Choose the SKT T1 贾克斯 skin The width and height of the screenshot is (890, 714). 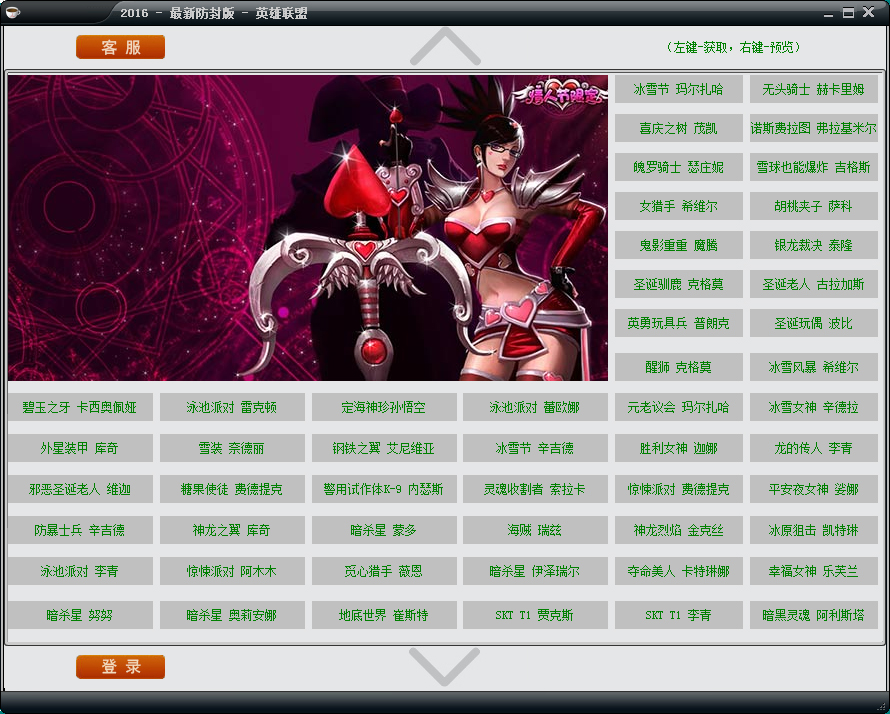[x=534, y=615]
